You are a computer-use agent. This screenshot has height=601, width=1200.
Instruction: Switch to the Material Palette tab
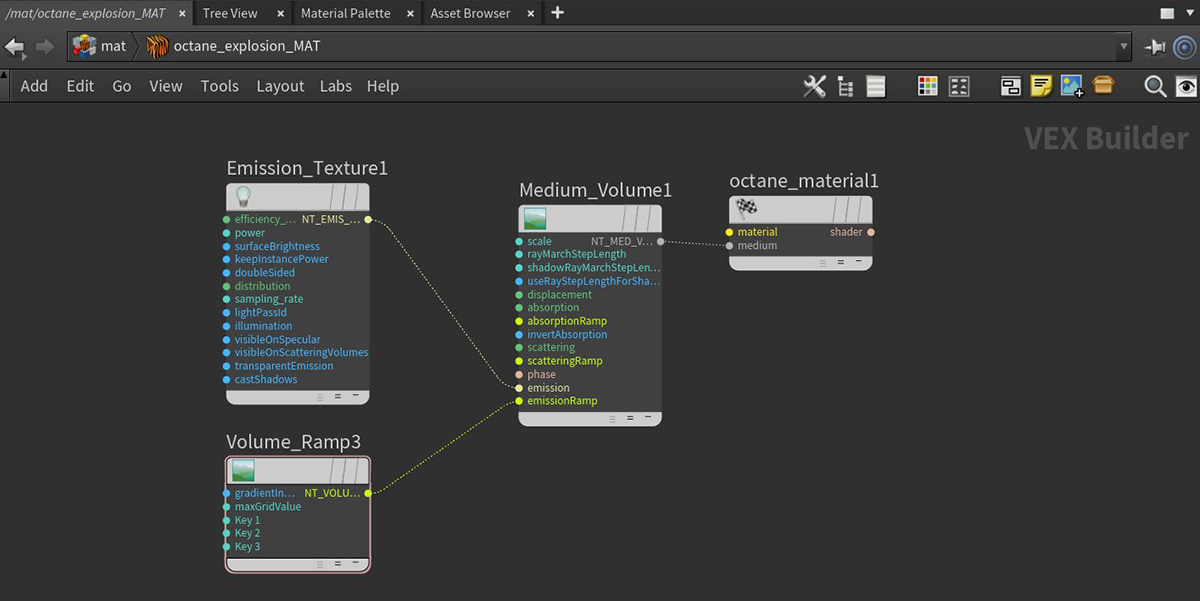[x=345, y=13]
